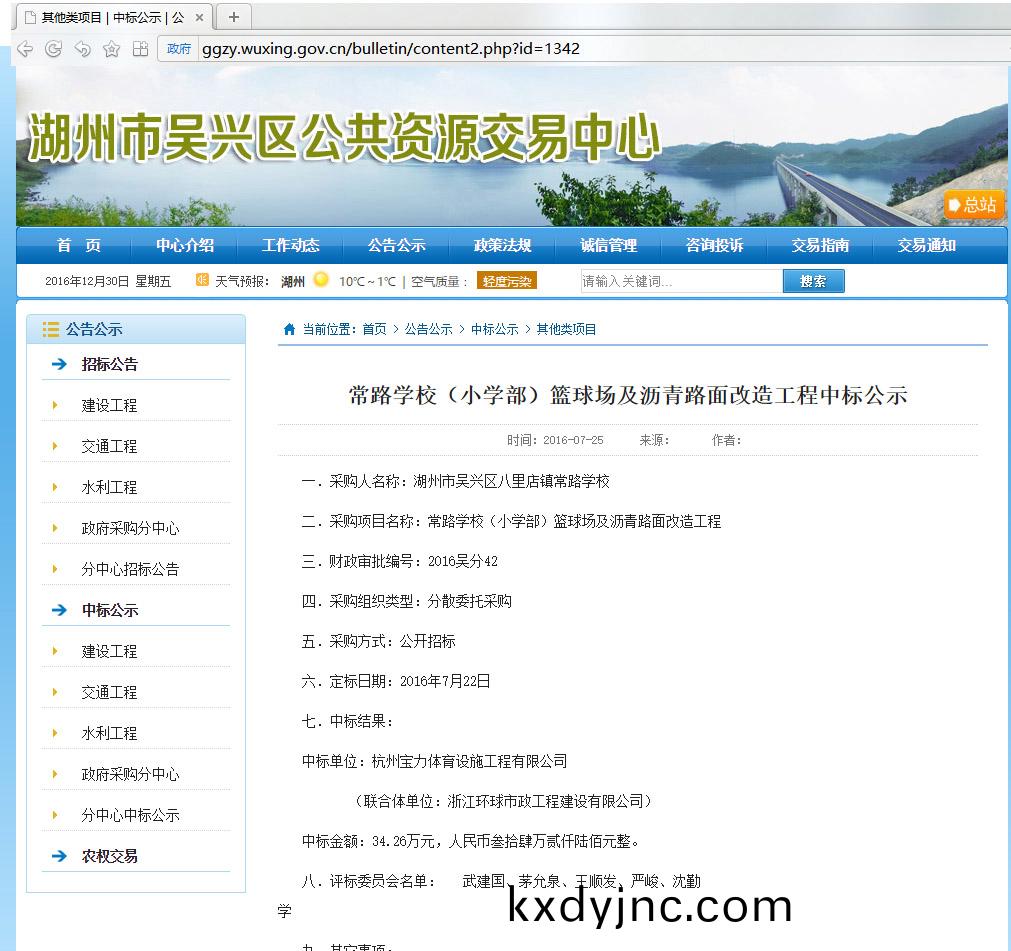Image resolution: width=1011 pixels, height=951 pixels.
Task: Click the undo/restore page icon in toolbar
Action: tap(83, 49)
